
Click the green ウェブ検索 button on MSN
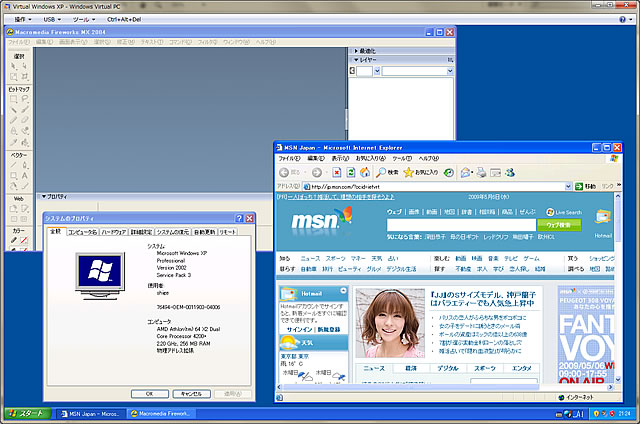tap(558, 225)
